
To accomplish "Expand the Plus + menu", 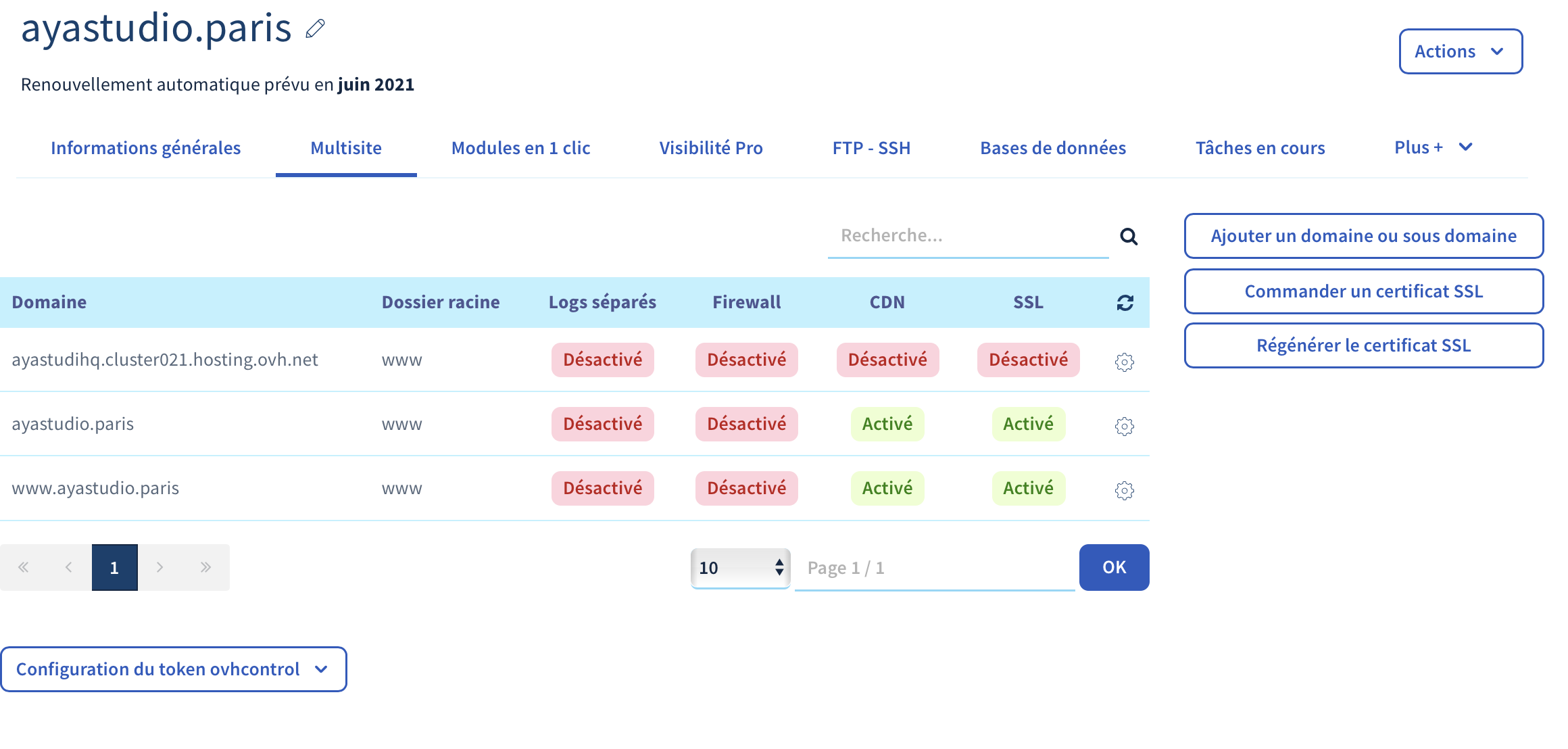I will point(1433,147).
